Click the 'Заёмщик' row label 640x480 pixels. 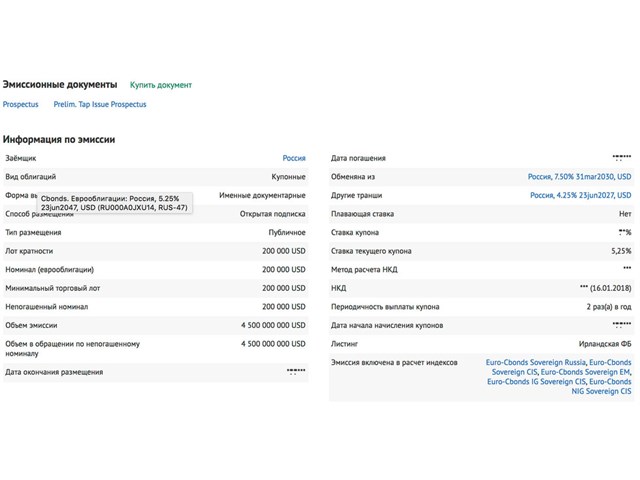coord(20,158)
